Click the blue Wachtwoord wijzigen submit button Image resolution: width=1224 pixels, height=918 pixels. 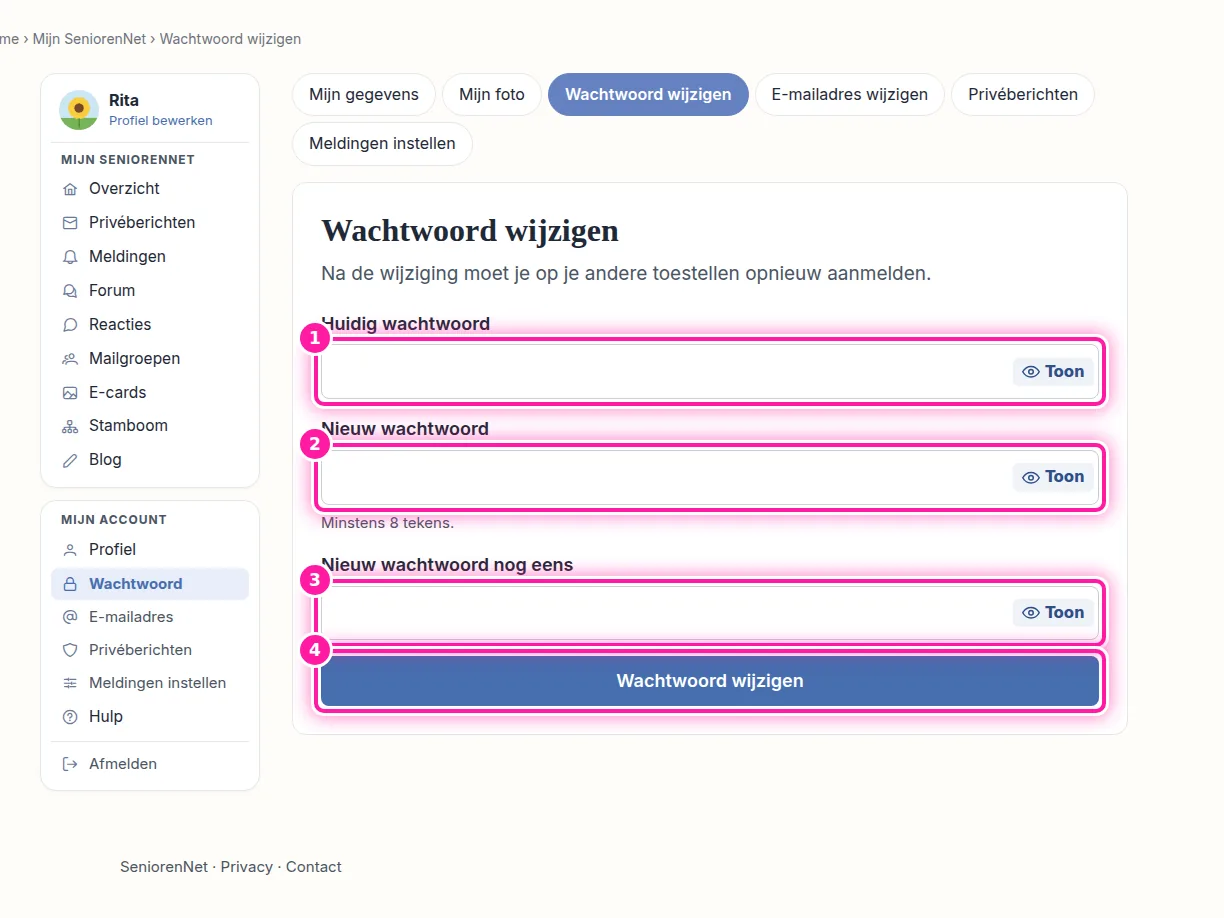point(710,681)
